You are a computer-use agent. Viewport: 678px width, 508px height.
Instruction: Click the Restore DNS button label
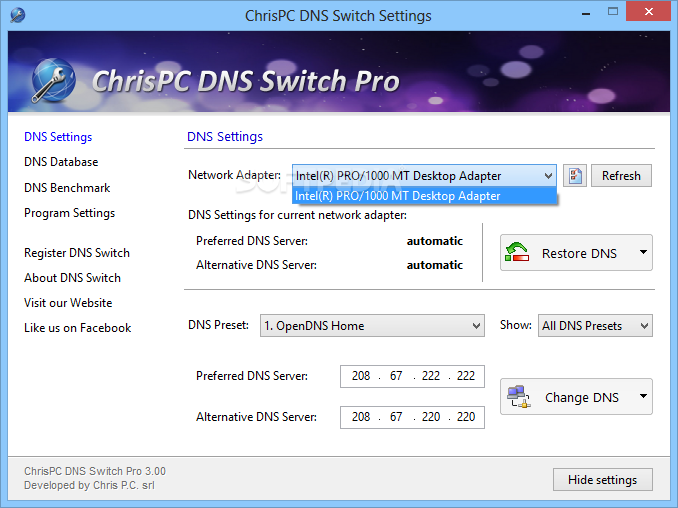tap(579, 253)
